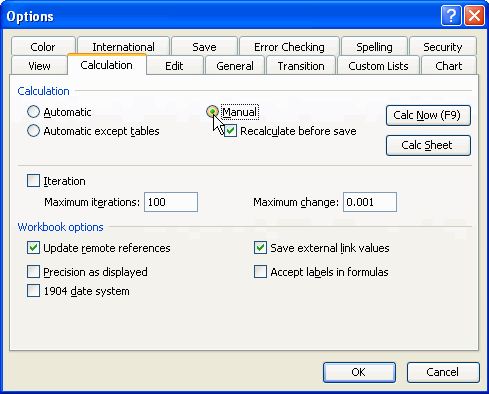489x394 pixels.
Task: Select the Manual calculation radio button
Action: coord(212,112)
